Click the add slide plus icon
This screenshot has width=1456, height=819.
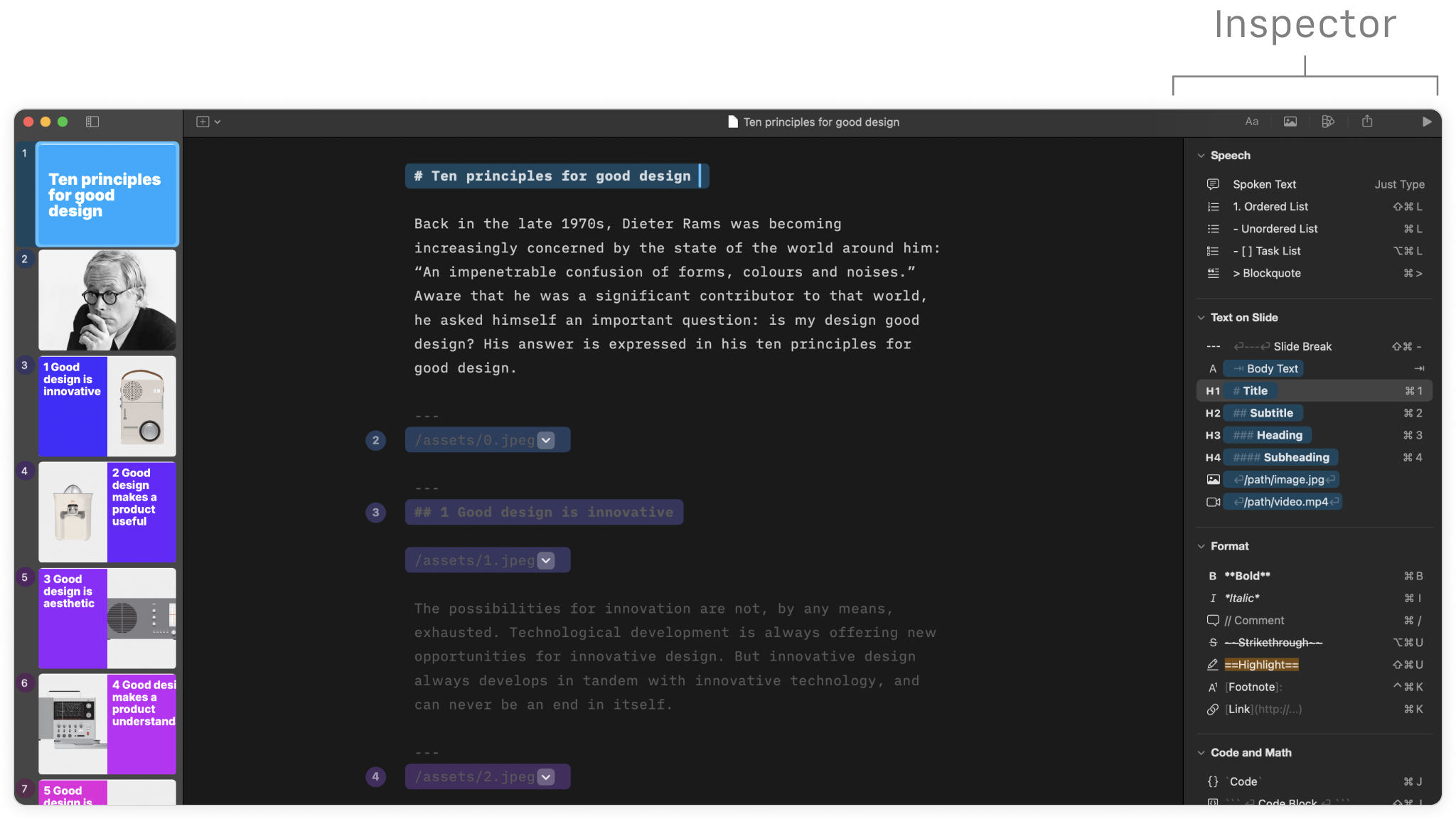[203, 122]
